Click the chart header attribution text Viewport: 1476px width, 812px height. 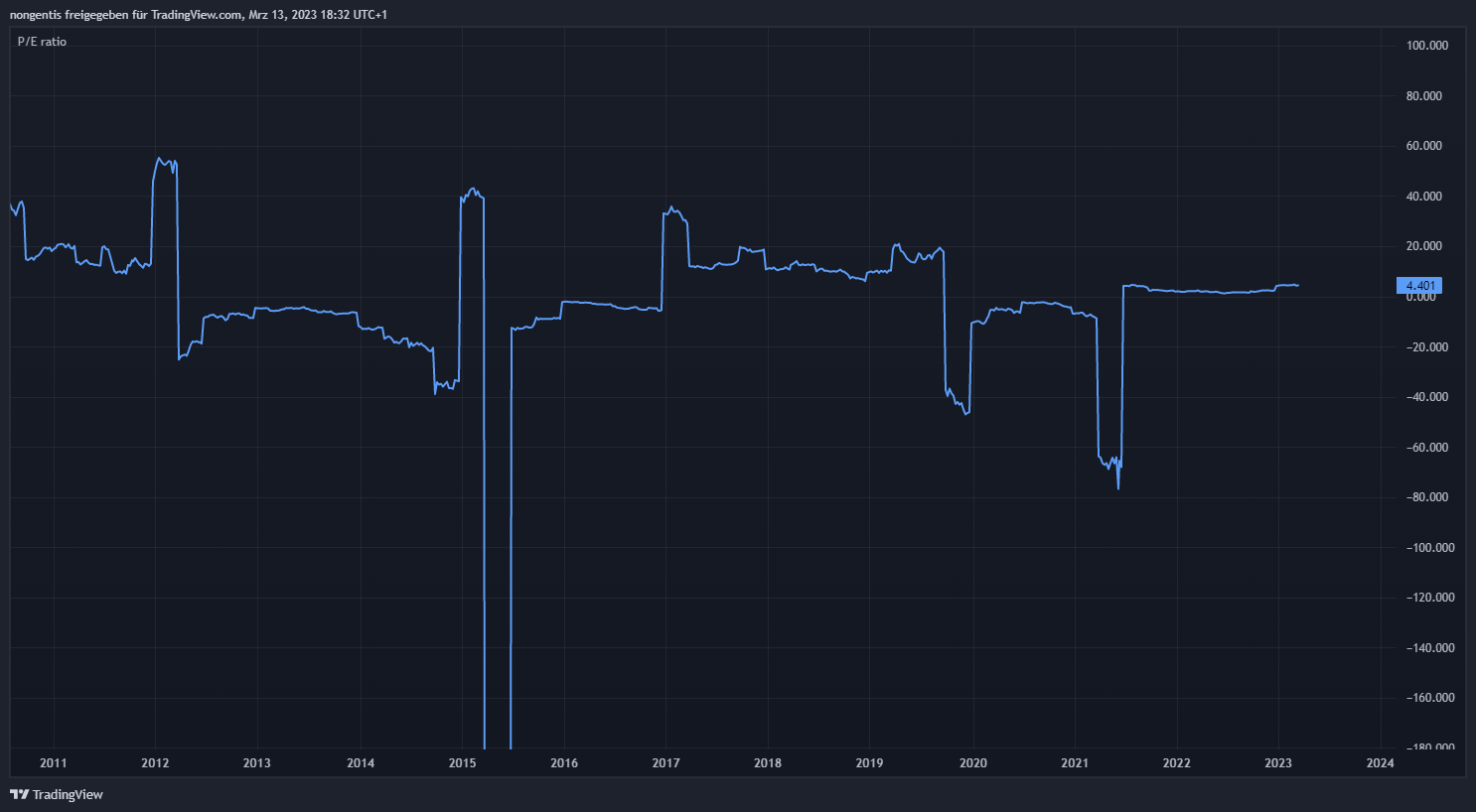pos(199,15)
